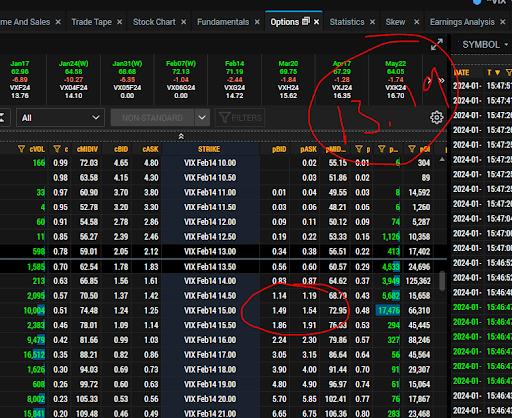The width and height of the screenshot is (512, 418).
Task: Switch to the Trade Tape tab
Action: [91, 22]
